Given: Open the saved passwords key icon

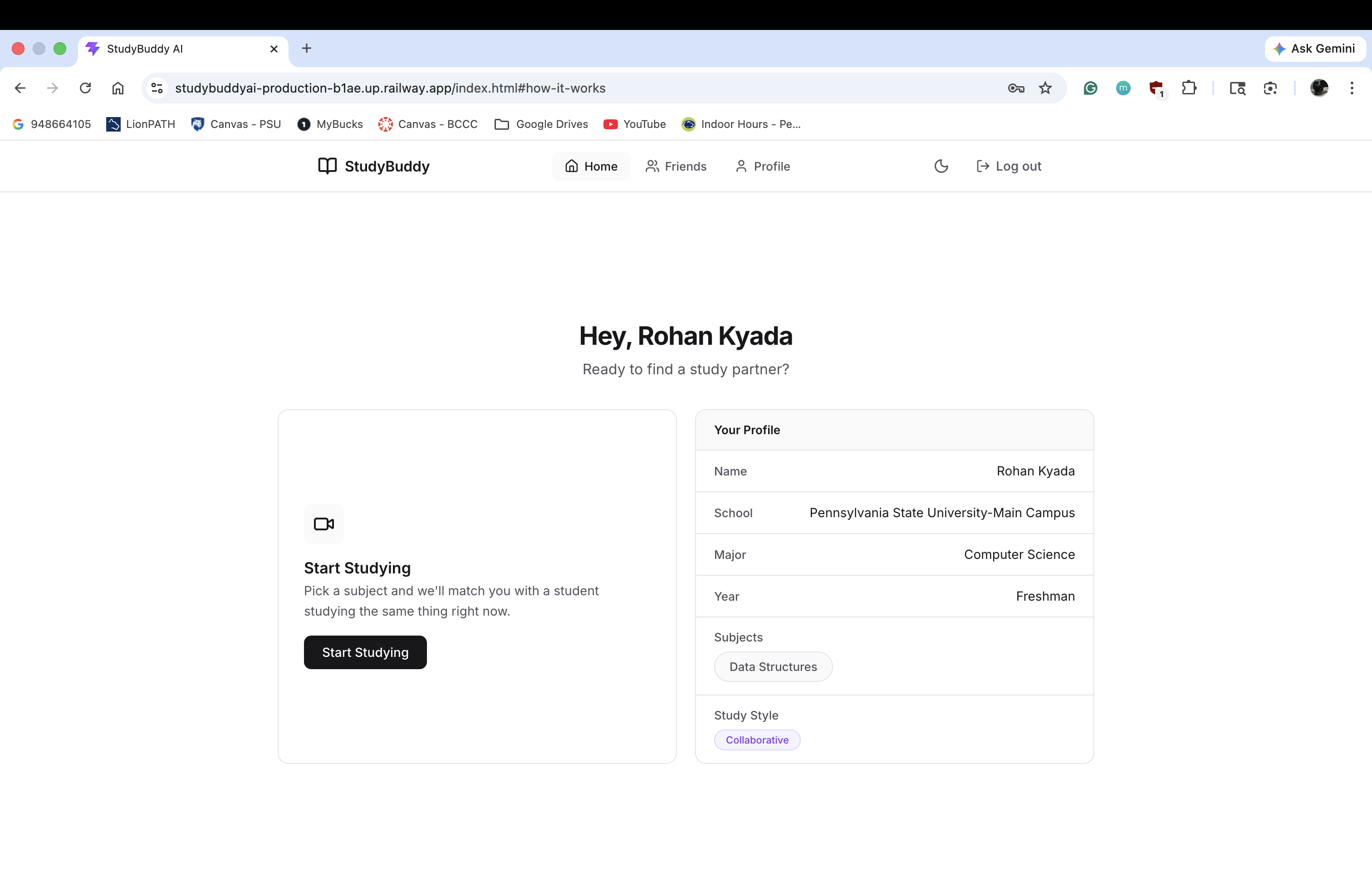Looking at the screenshot, I should point(1016,88).
